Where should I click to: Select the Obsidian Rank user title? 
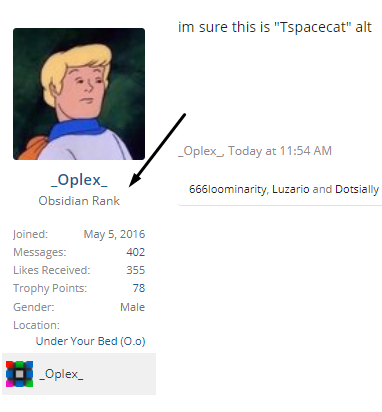79,201
